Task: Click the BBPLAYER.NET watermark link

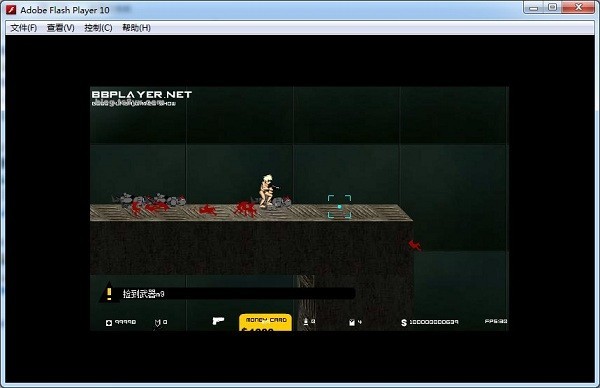Action: [x=142, y=94]
